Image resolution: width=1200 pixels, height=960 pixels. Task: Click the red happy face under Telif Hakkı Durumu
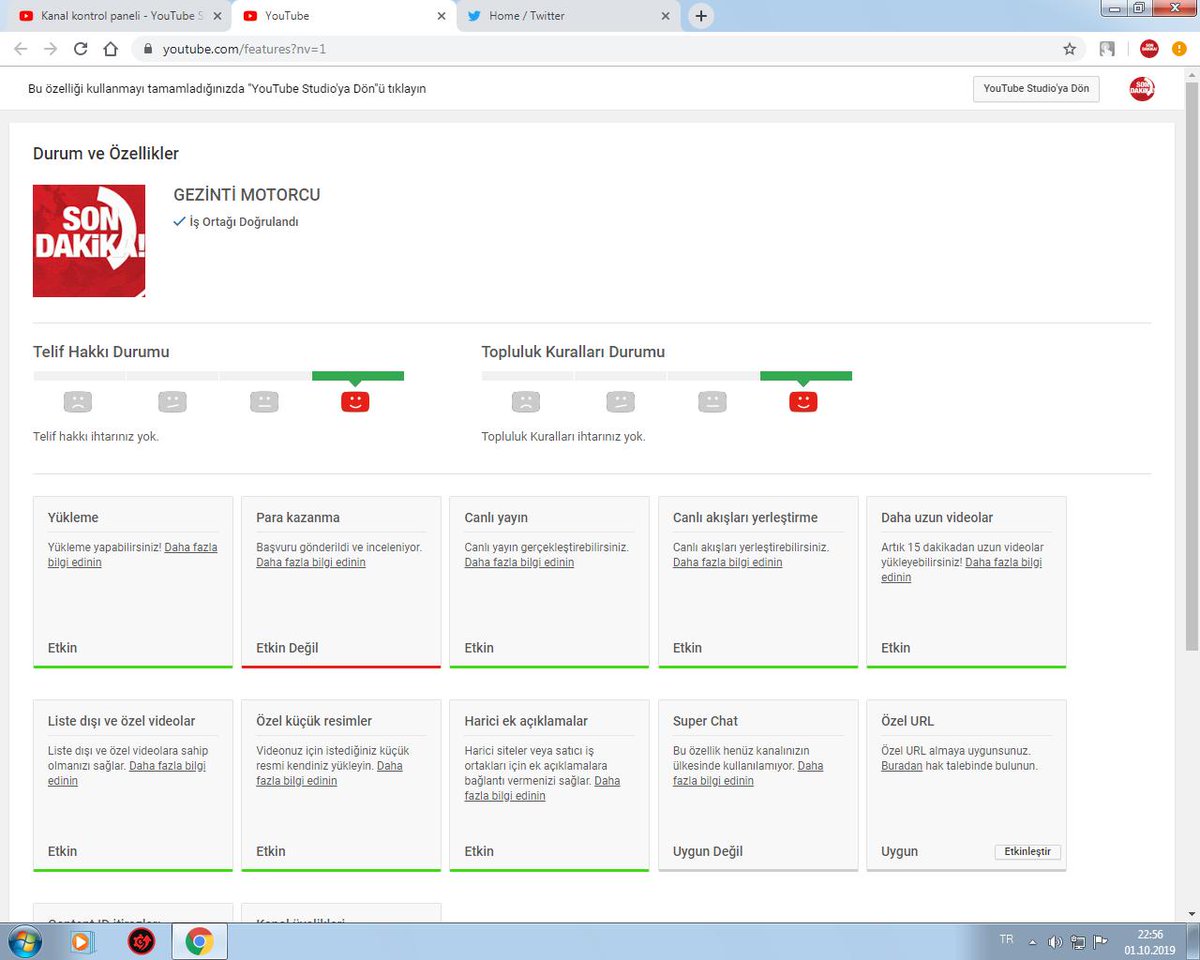(x=355, y=402)
